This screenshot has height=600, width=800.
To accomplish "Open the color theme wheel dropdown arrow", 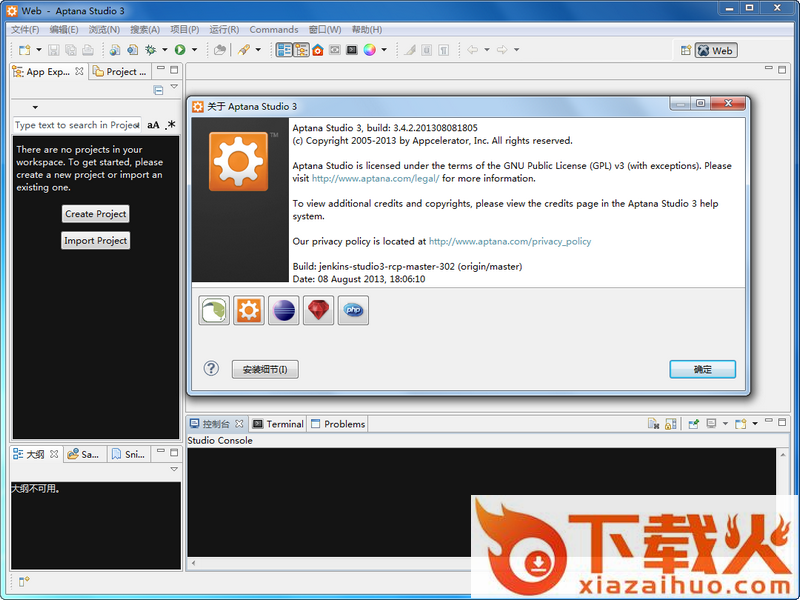I will pyautogui.click(x=384, y=49).
